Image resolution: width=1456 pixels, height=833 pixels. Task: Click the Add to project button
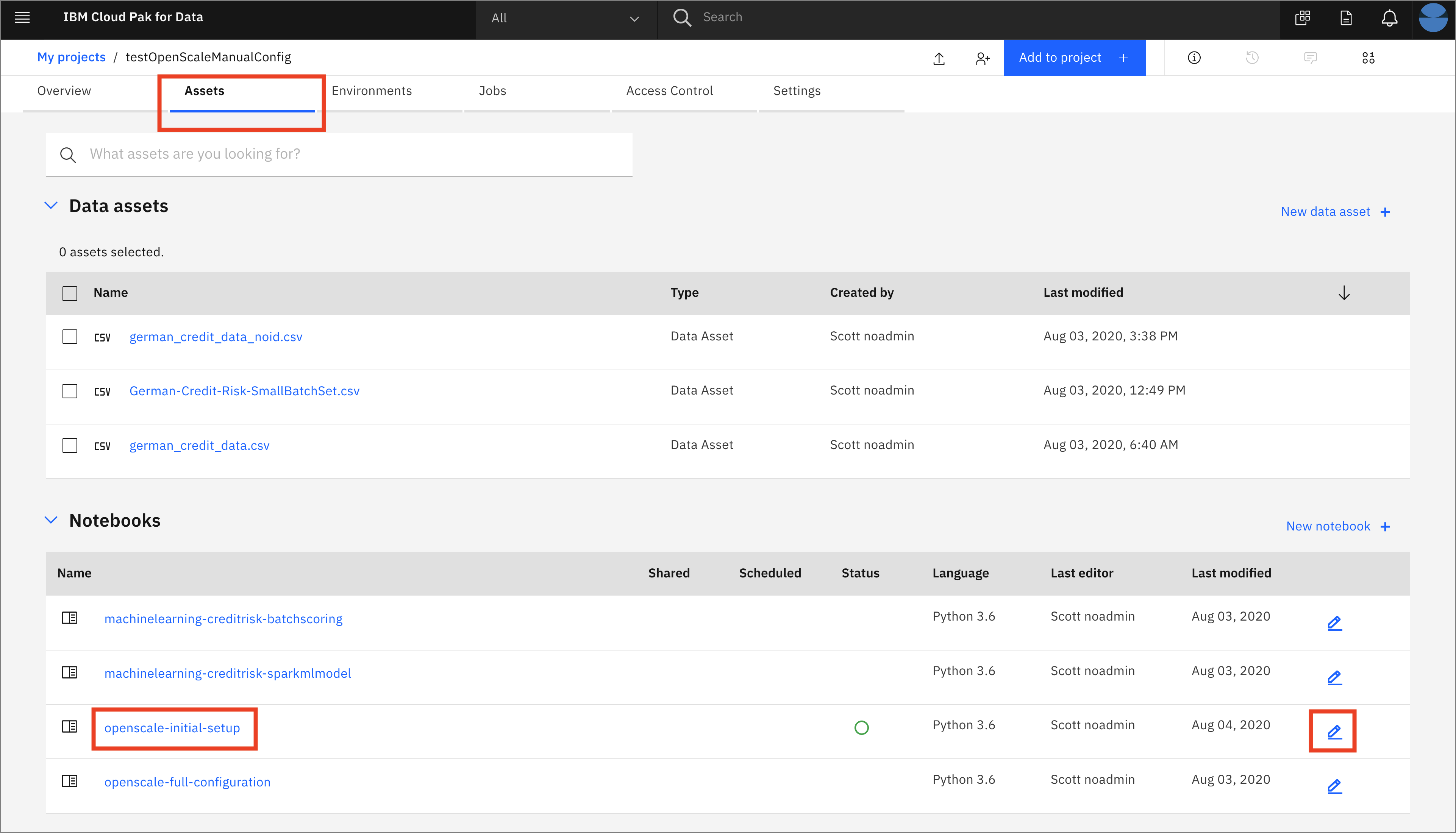(1074, 58)
